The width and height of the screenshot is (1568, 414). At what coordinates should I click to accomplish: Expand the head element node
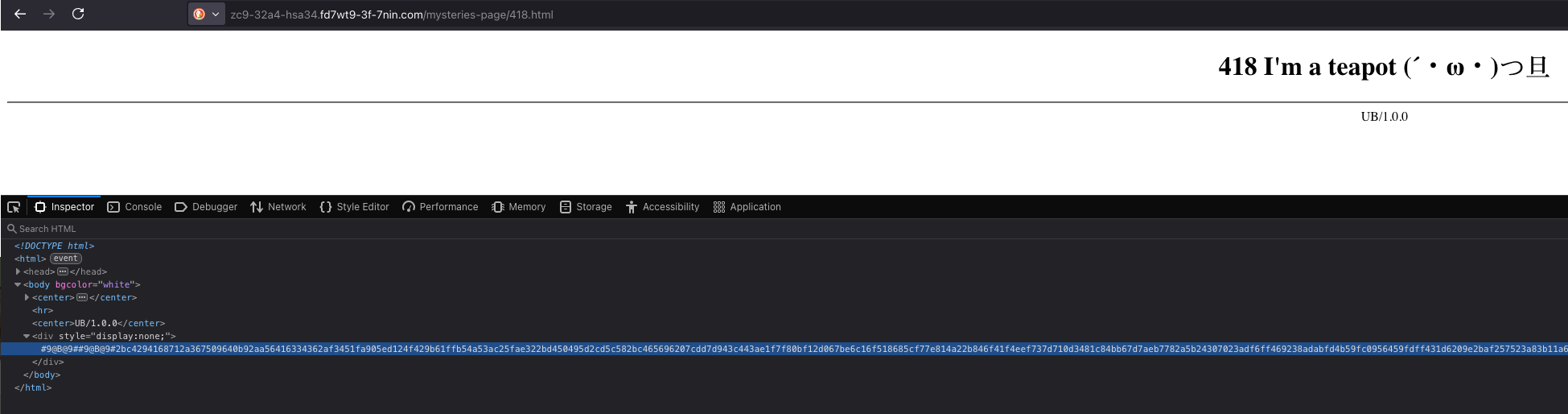(x=18, y=271)
